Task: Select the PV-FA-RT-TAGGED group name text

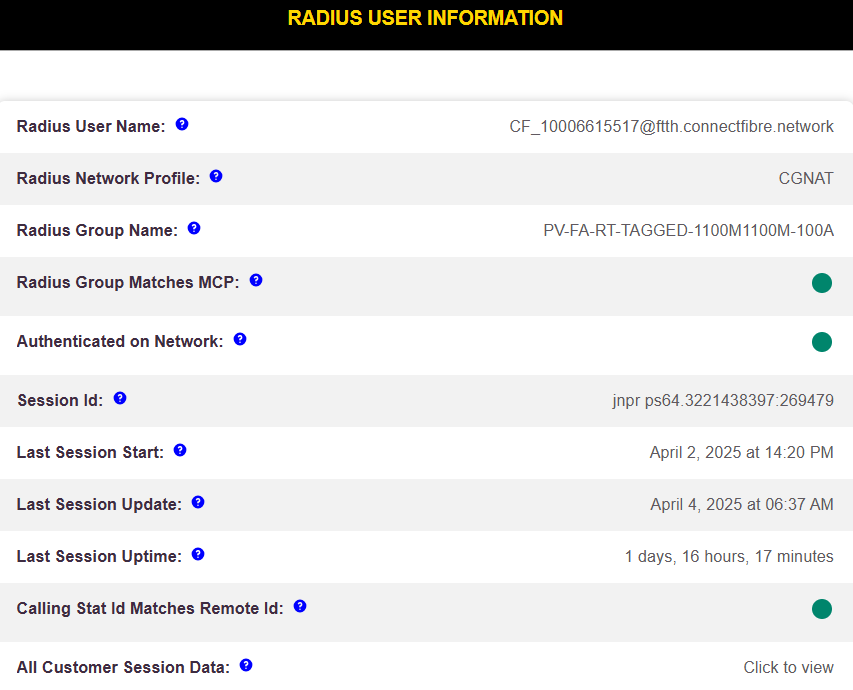Action: point(687,230)
